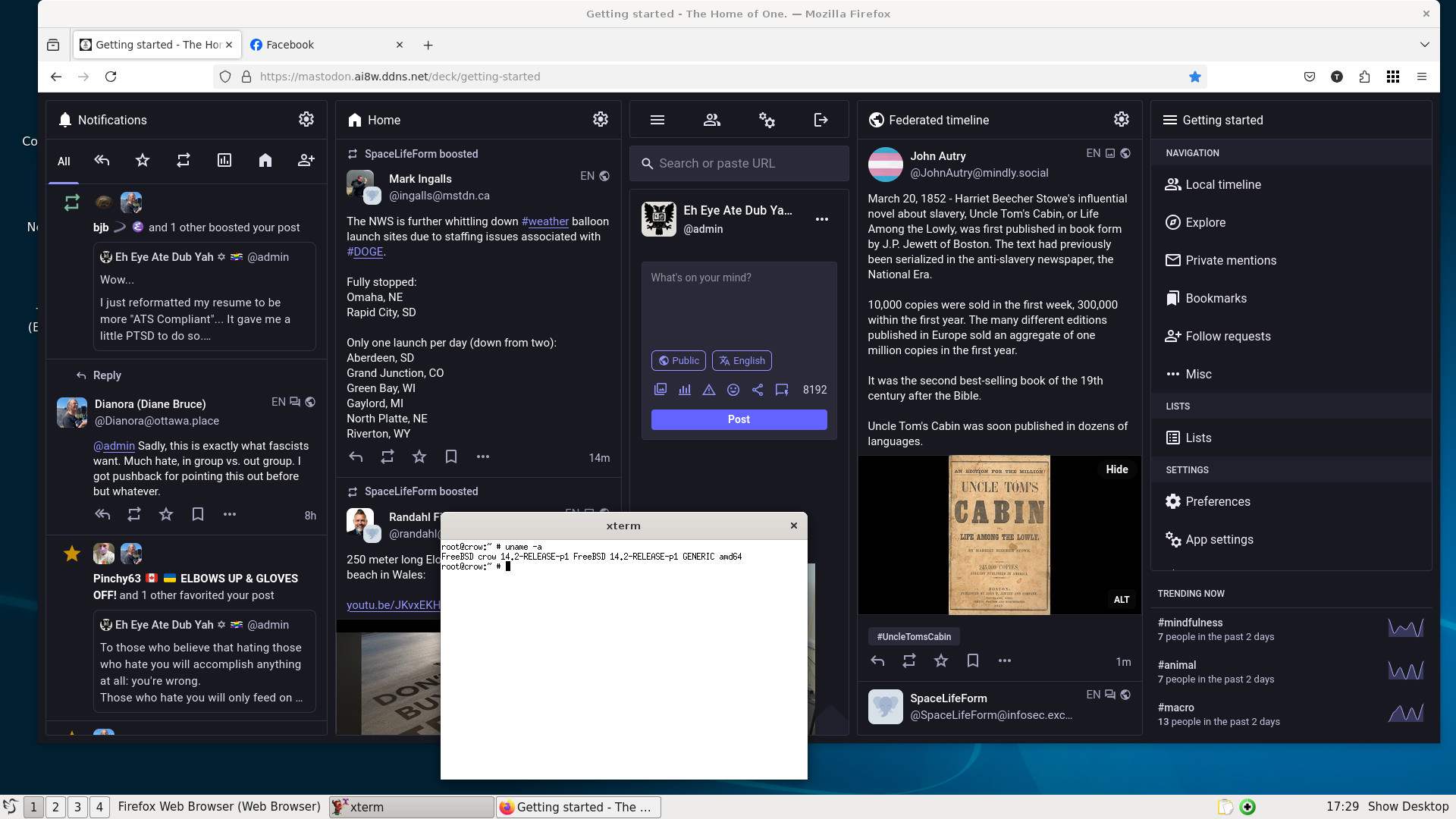1456x819 pixels.
Task: Open more options on John Autry's post
Action: point(1005,661)
